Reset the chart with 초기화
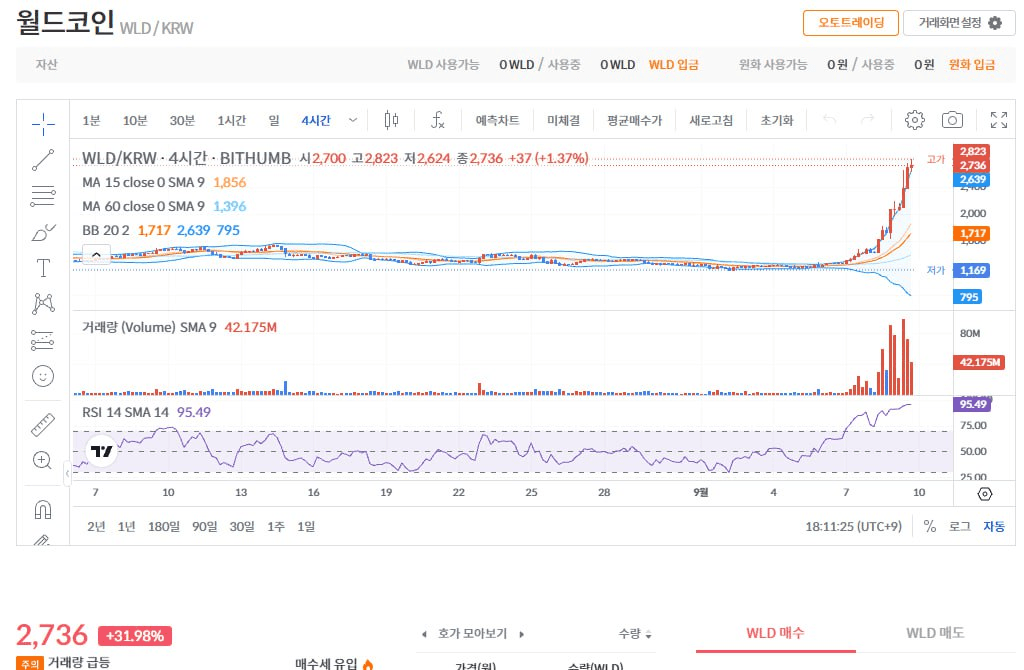The image size is (1024, 670). [x=776, y=120]
